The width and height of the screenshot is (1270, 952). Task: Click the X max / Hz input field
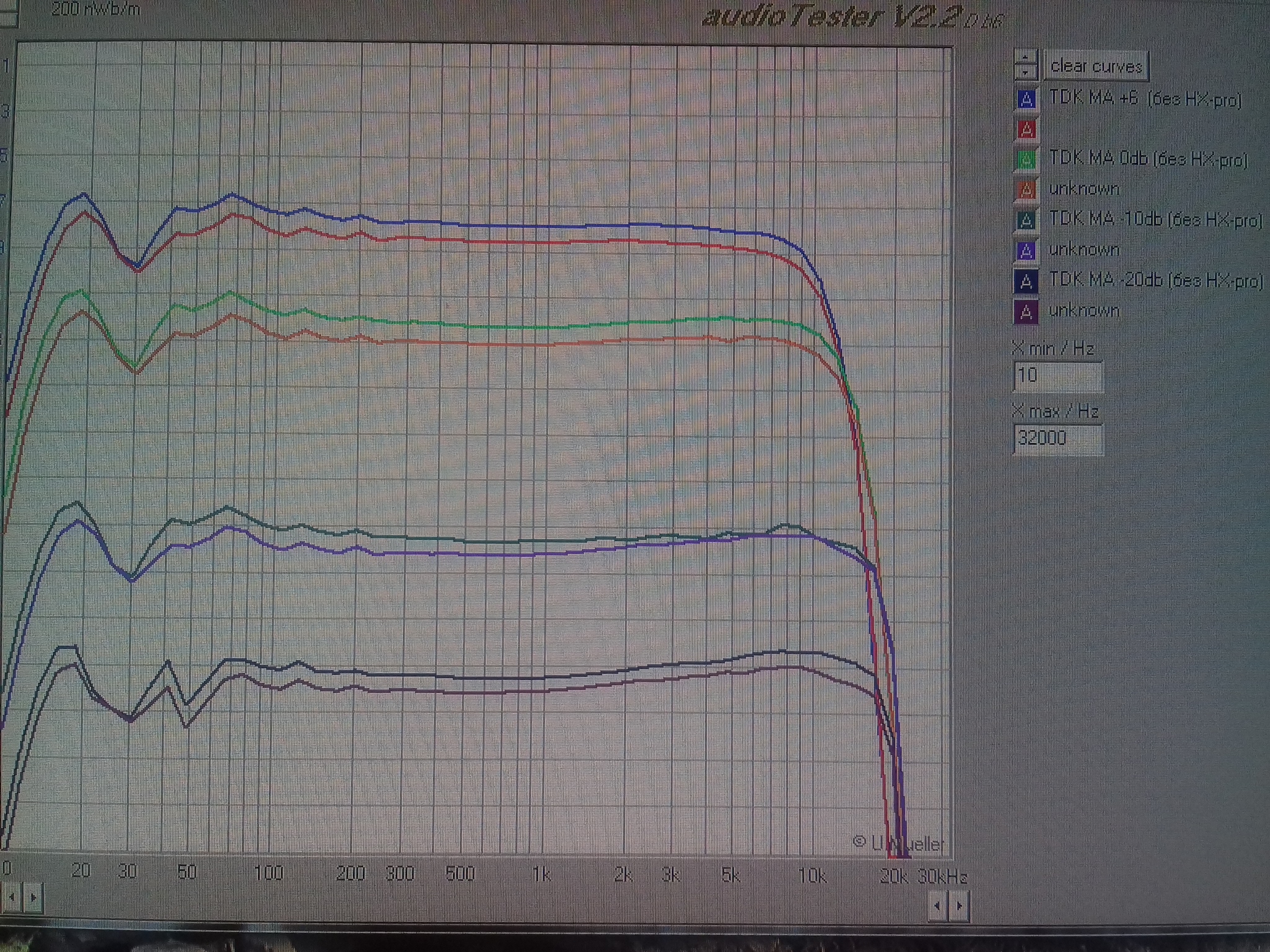coord(1058,438)
